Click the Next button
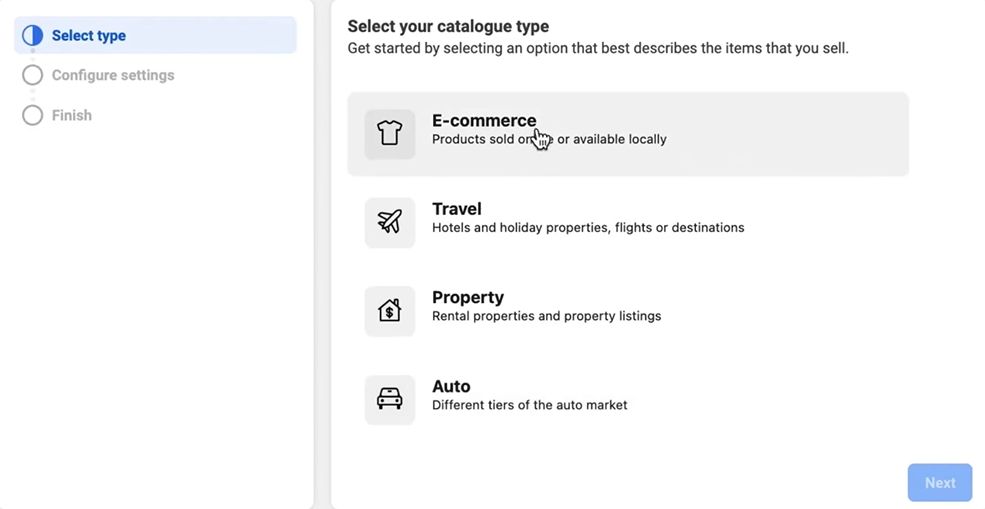The image size is (985, 509). [x=940, y=483]
